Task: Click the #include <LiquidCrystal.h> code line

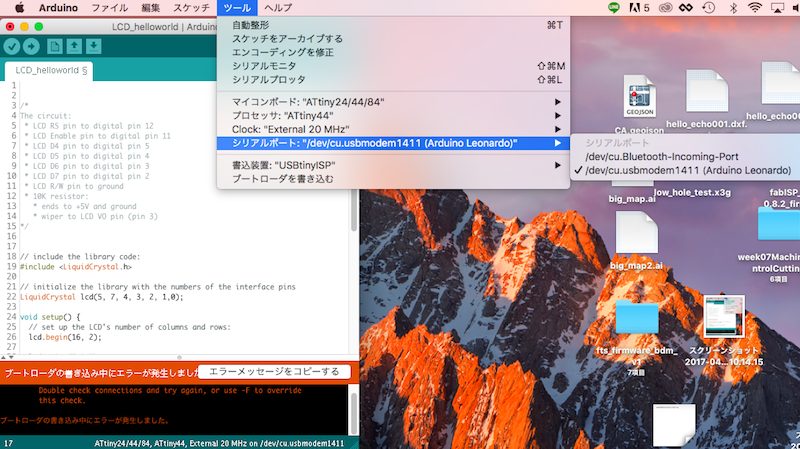Action: 76,267
